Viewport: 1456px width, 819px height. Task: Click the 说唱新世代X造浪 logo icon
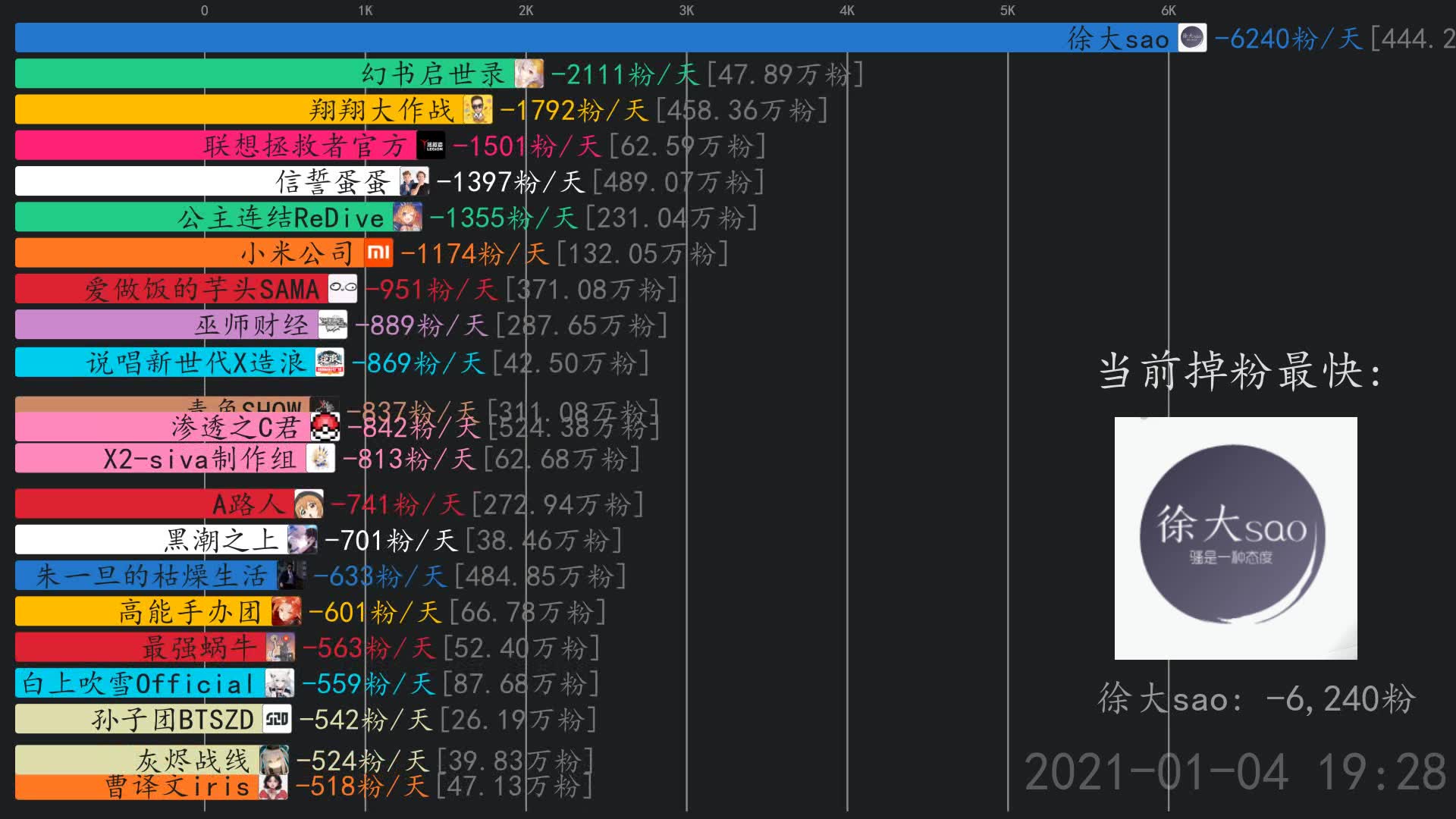click(329, 362)
